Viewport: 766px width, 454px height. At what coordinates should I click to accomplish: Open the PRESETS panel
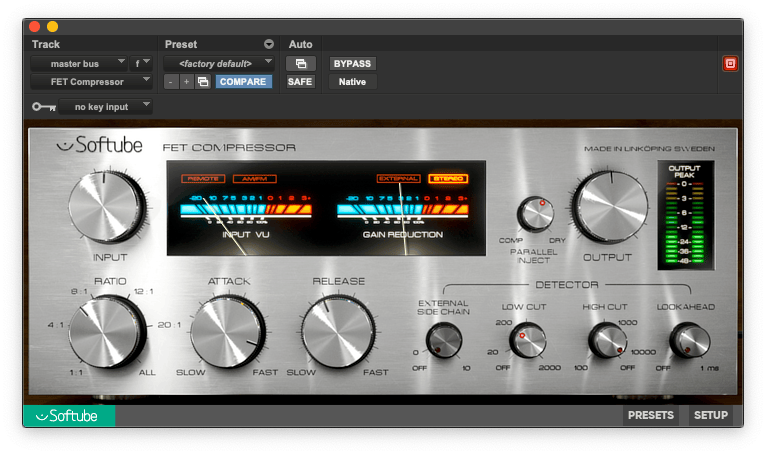(651, 415)
